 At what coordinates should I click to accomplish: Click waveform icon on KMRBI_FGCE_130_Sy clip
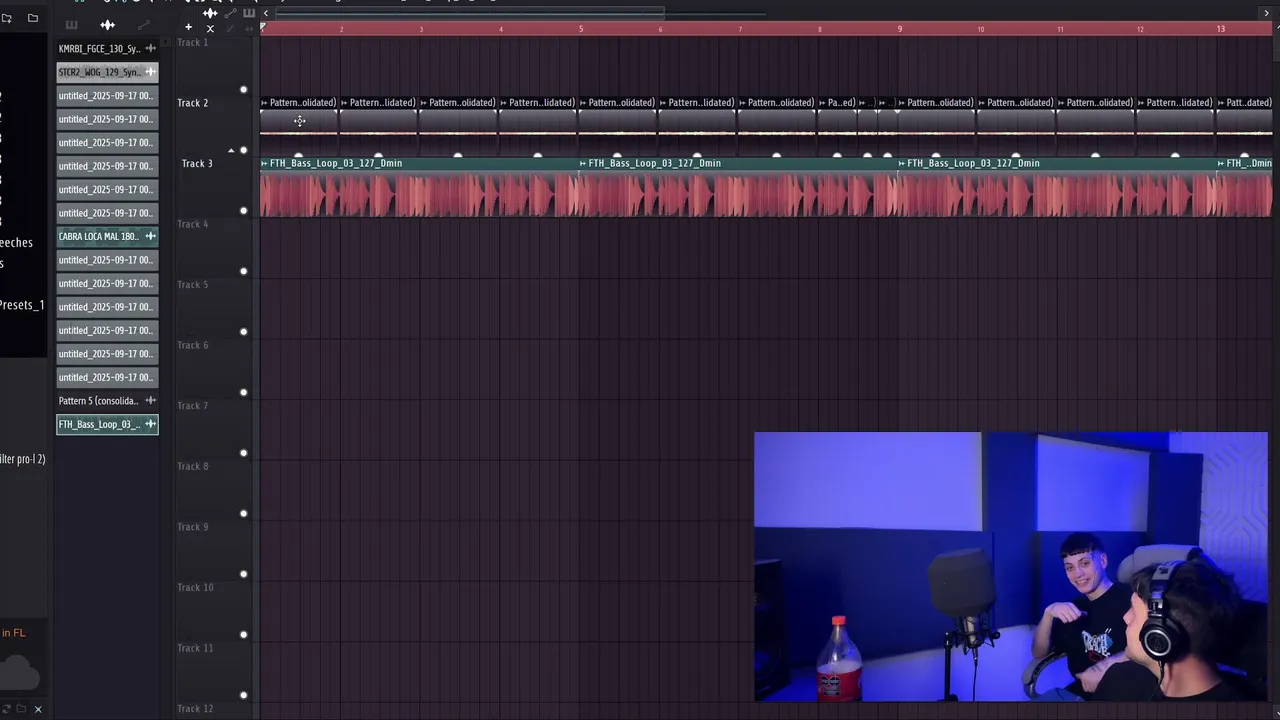pyautogui.click(x=150, y=48)
